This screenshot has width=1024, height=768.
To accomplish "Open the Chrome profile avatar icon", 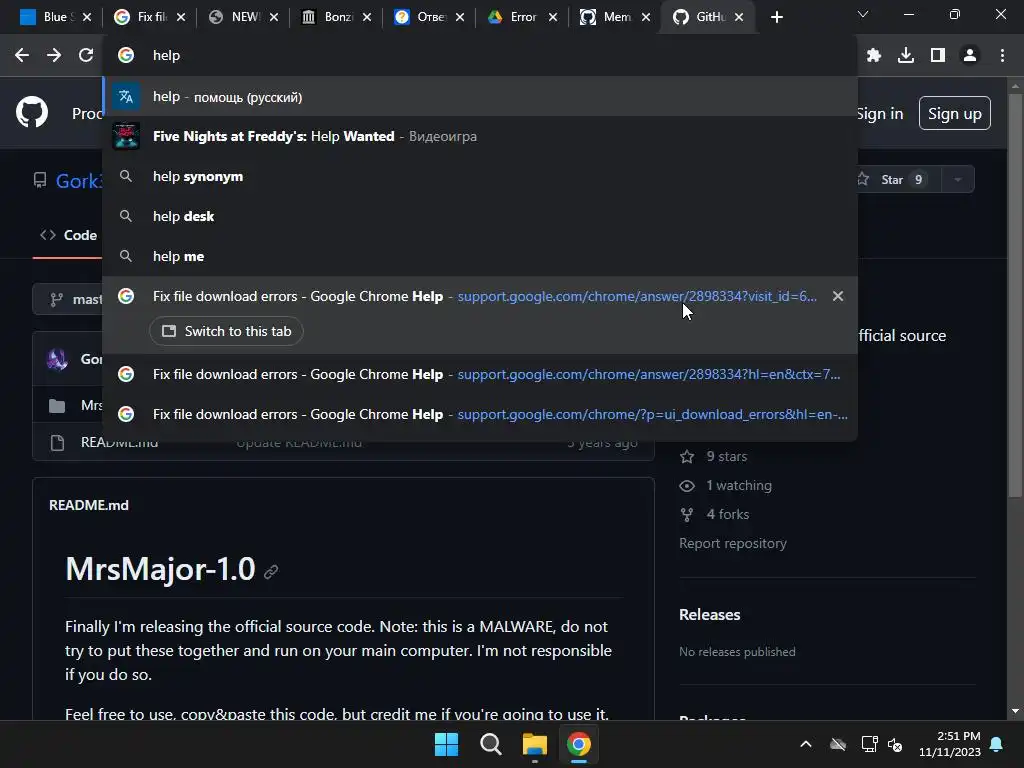I will tap(970, 56).
